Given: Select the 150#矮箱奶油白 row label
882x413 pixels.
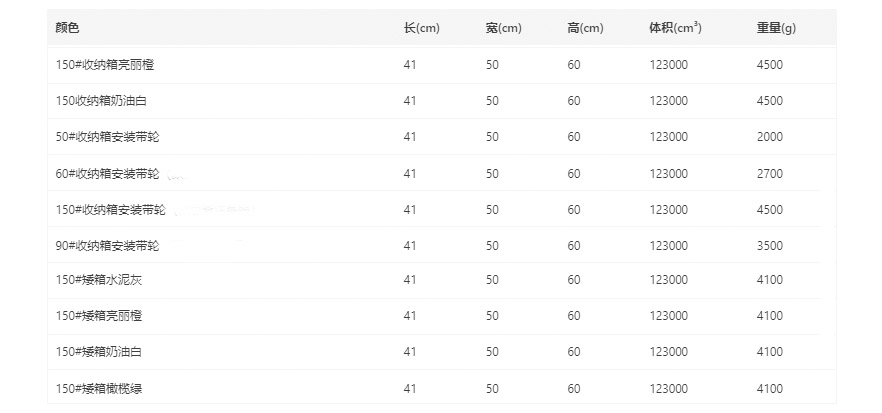Looking at the screenshot, I should (98, 352).
